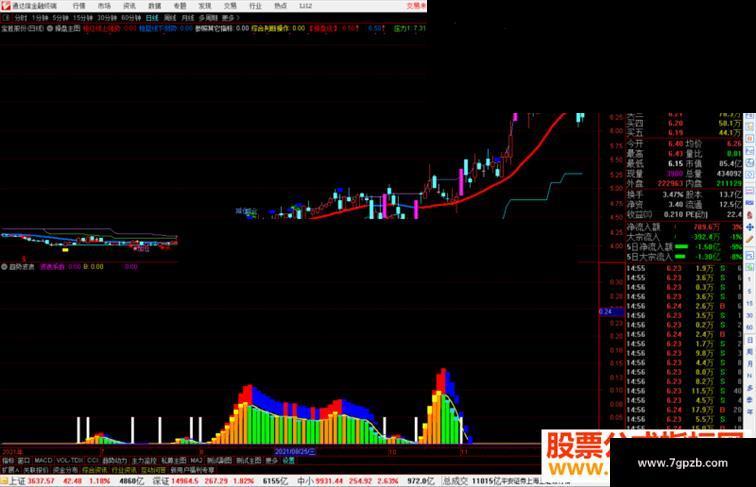Click the Tongdaxin app logo icon
Viewport: 756px width, 487px height.
(x=6, y=6)
